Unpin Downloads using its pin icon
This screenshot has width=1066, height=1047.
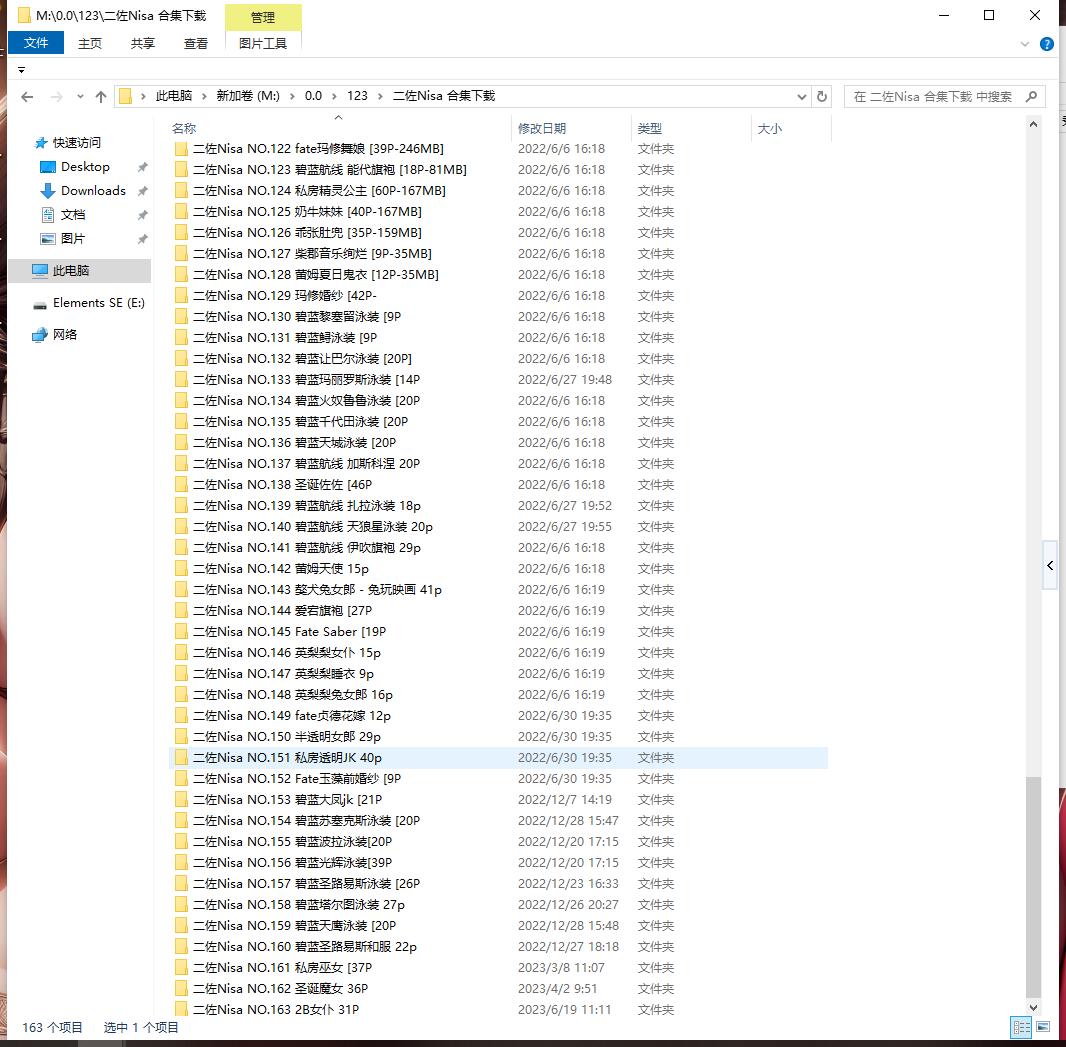coord(142,191)
